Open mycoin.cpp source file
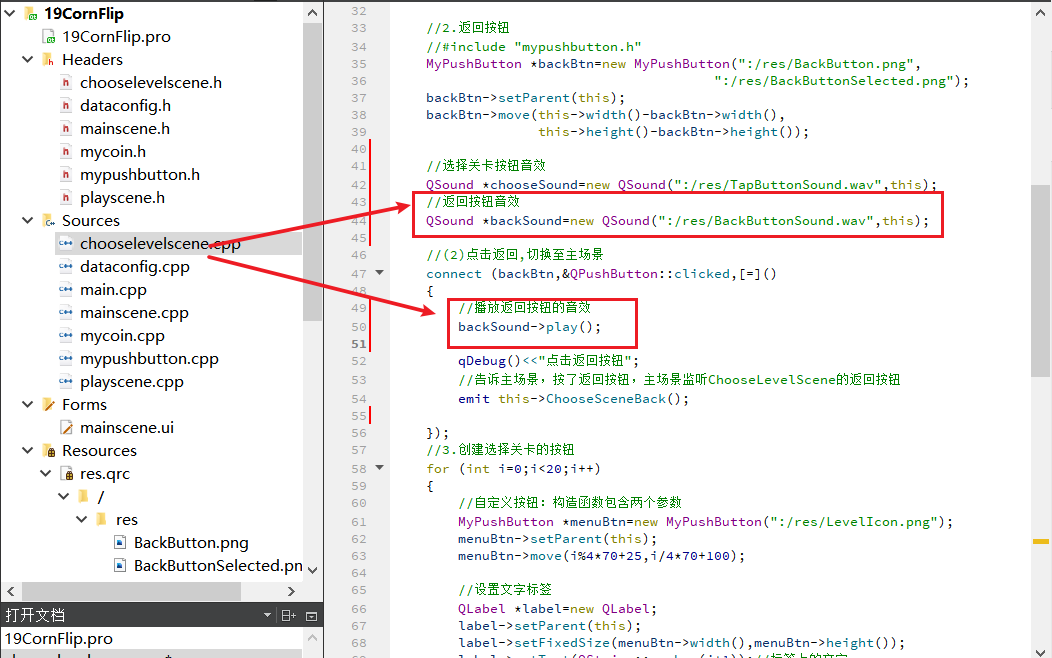The image size is (1052, 658). tap(122, 335)
